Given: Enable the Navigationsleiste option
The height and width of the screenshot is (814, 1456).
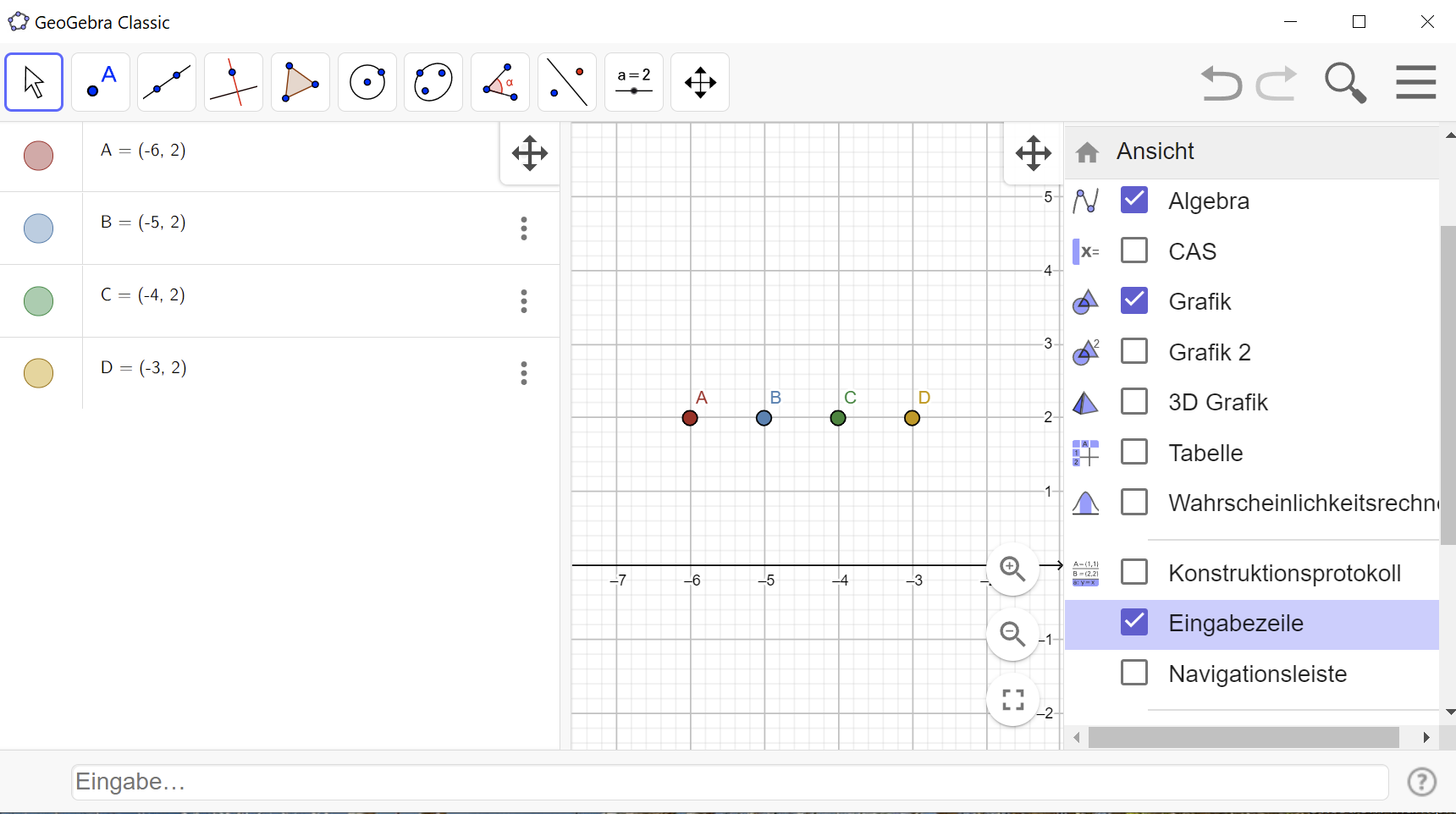Looking at the screenshot, I should point(1134,673).
